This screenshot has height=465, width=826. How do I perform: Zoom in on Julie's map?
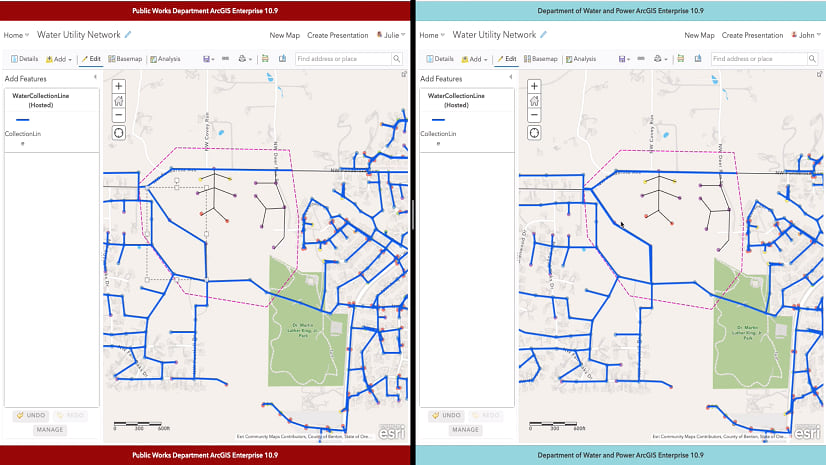pos(119,86)
